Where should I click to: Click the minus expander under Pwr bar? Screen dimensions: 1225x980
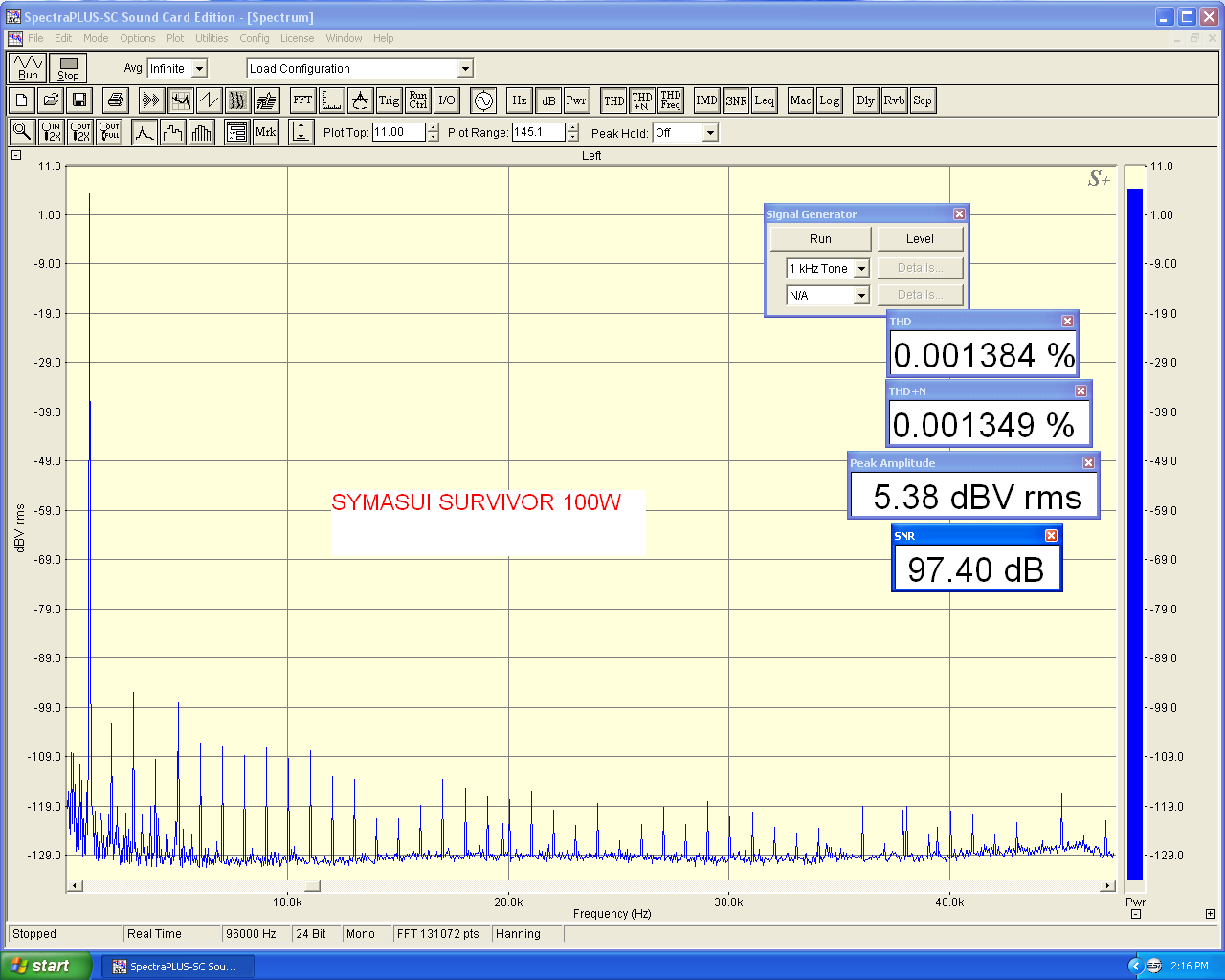pyautogui.click(x=1136, y=914)
